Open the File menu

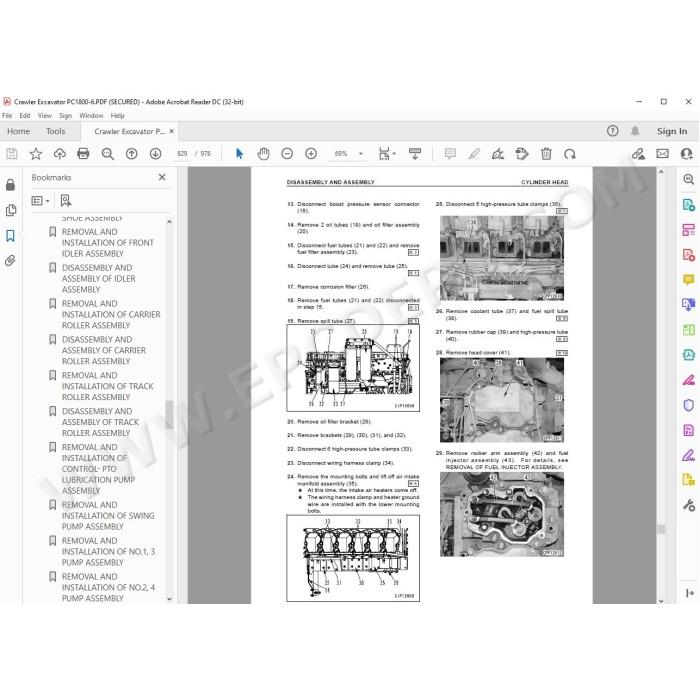click(x=7, y=116)
